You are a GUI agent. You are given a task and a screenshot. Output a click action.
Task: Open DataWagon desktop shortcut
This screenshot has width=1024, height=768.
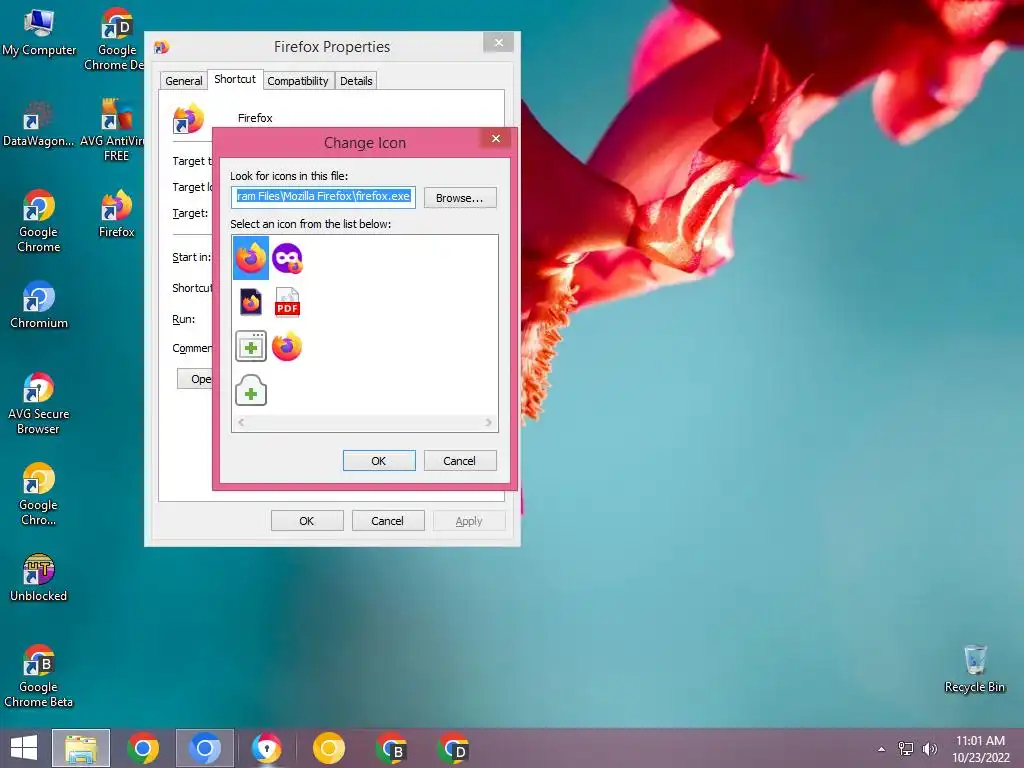(x=39, y=124)
